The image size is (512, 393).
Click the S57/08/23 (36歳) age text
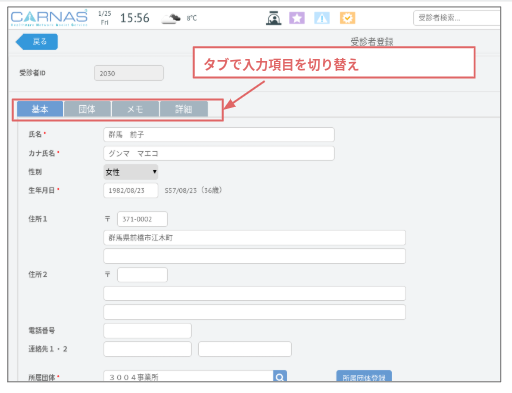[193, 190]
